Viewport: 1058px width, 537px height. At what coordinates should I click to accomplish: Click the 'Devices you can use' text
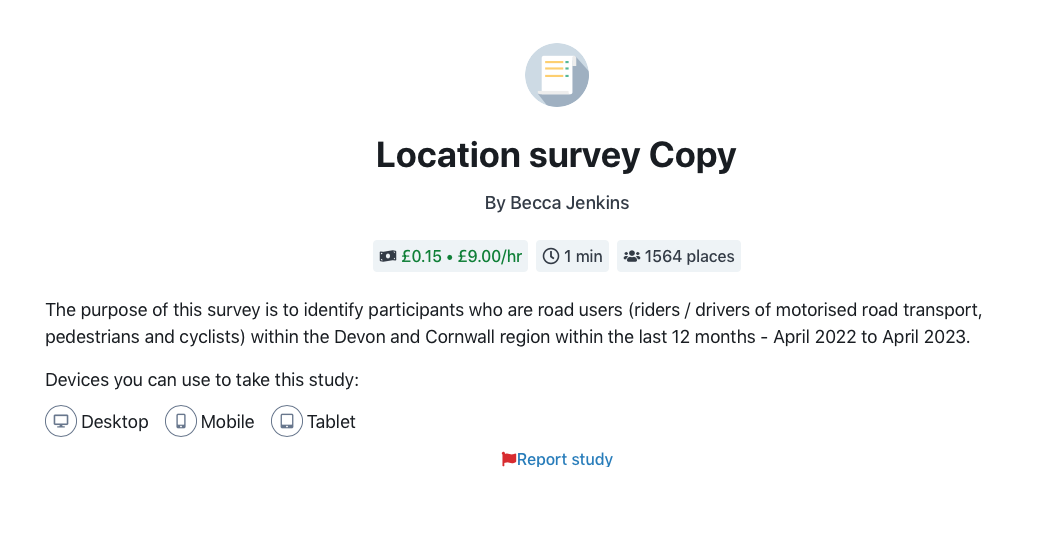pos(202,380)
